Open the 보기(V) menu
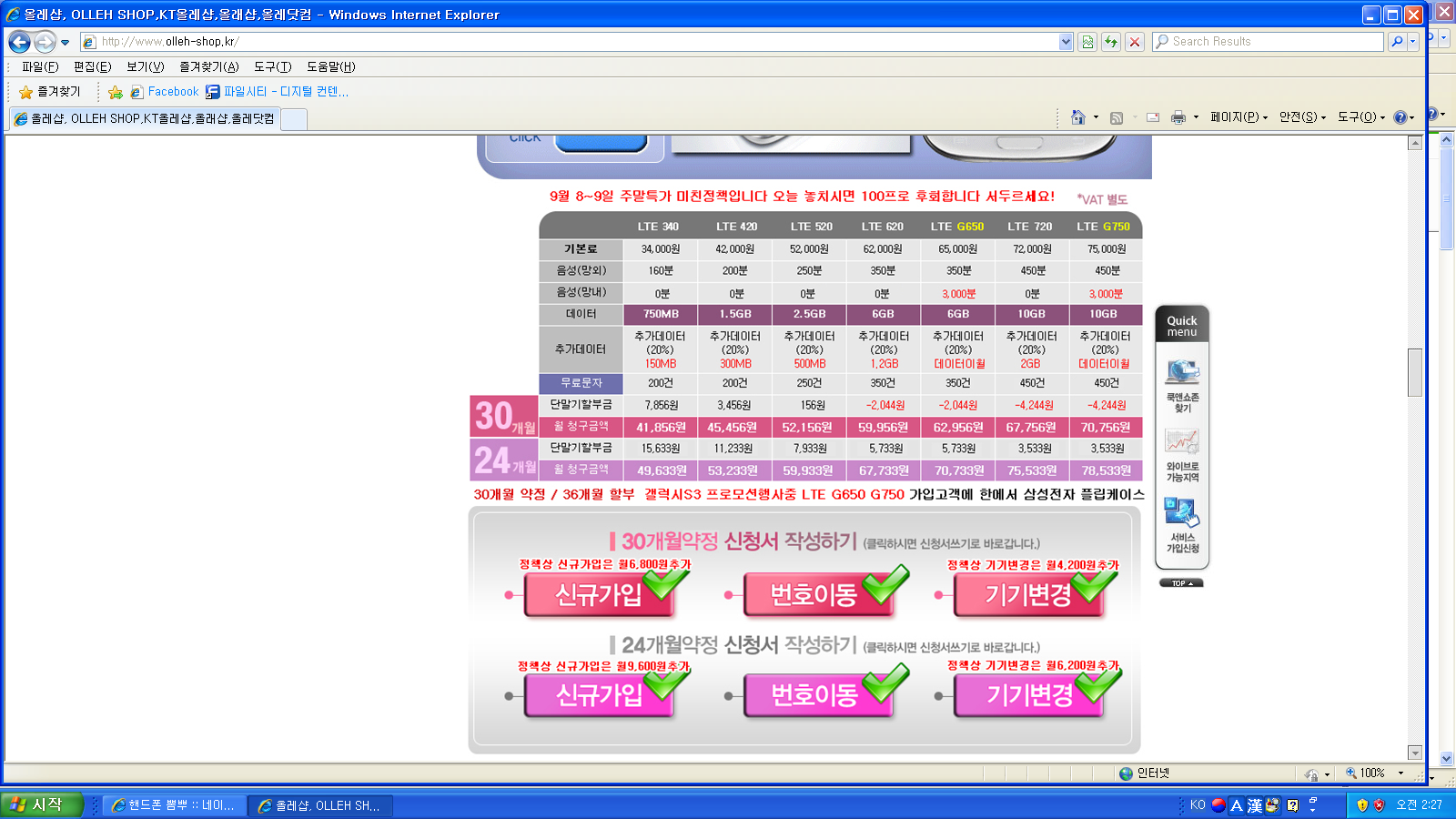The image size is (1456, 819). pos(145,66)
